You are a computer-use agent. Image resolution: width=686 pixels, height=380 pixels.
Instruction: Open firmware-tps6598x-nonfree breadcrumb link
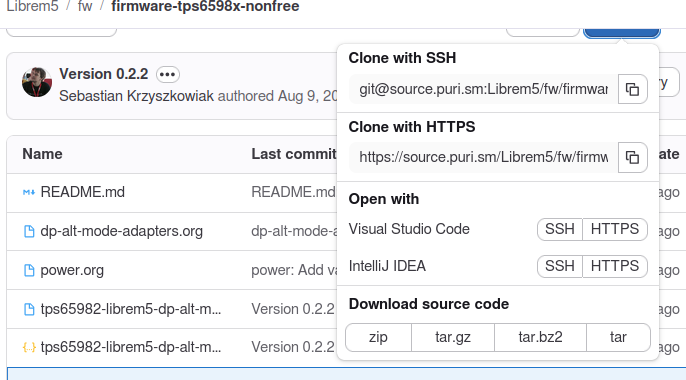205,7
